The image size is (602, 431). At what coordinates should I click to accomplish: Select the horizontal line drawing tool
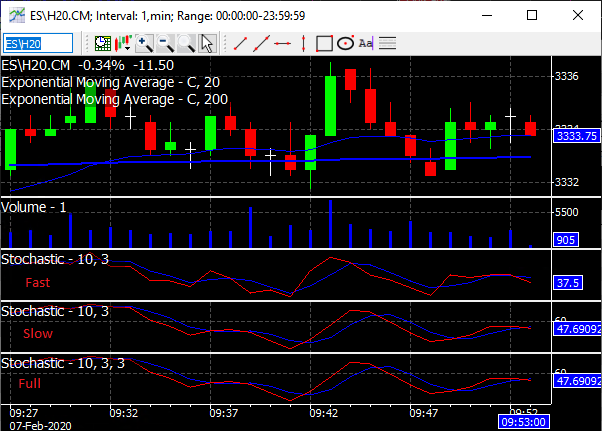(282, 43)
